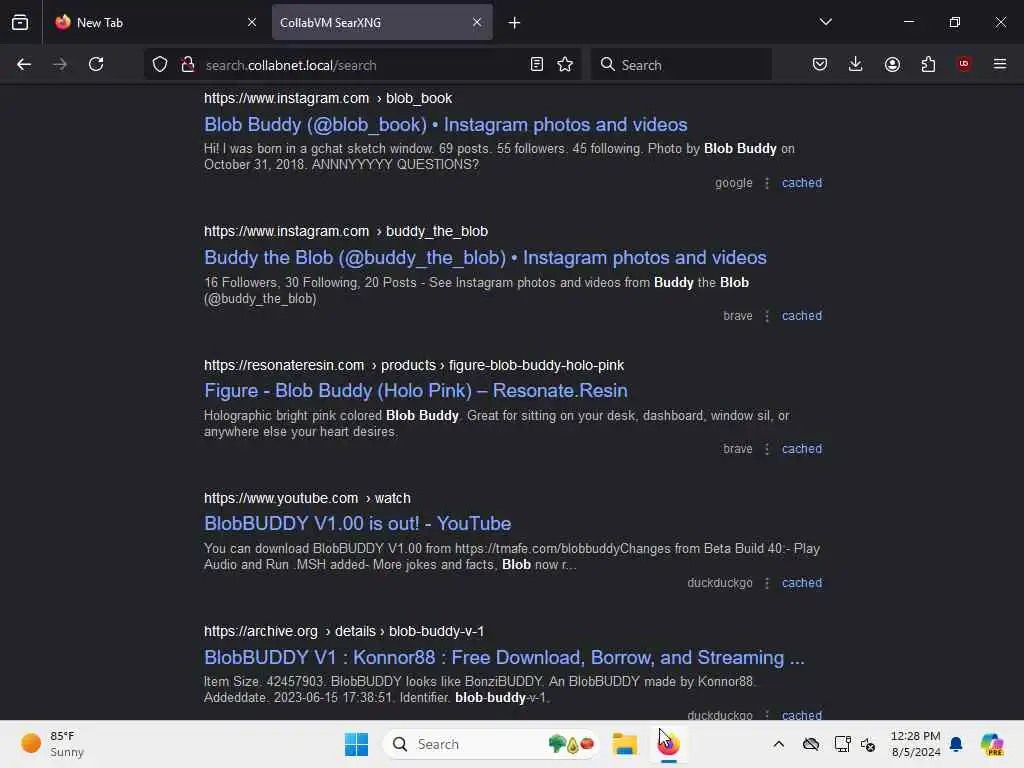
Task: Open options dots for the YouTube result
Action: coord(767,584)
